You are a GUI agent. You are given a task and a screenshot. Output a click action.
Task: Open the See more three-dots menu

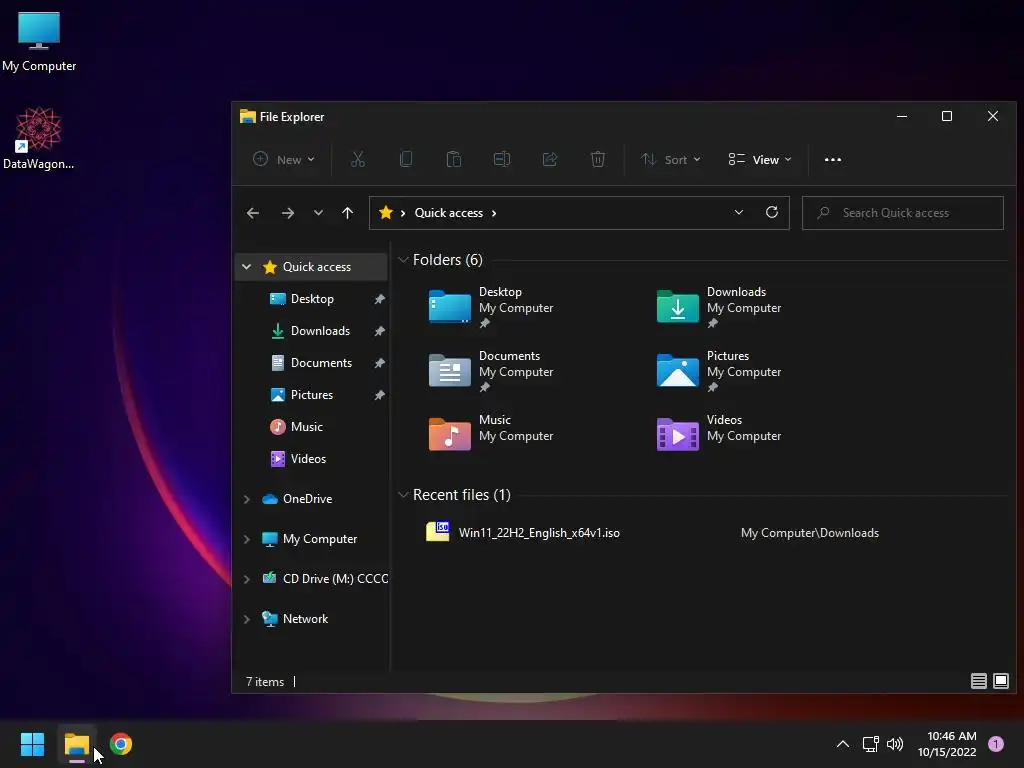click(x=833, y=159)
